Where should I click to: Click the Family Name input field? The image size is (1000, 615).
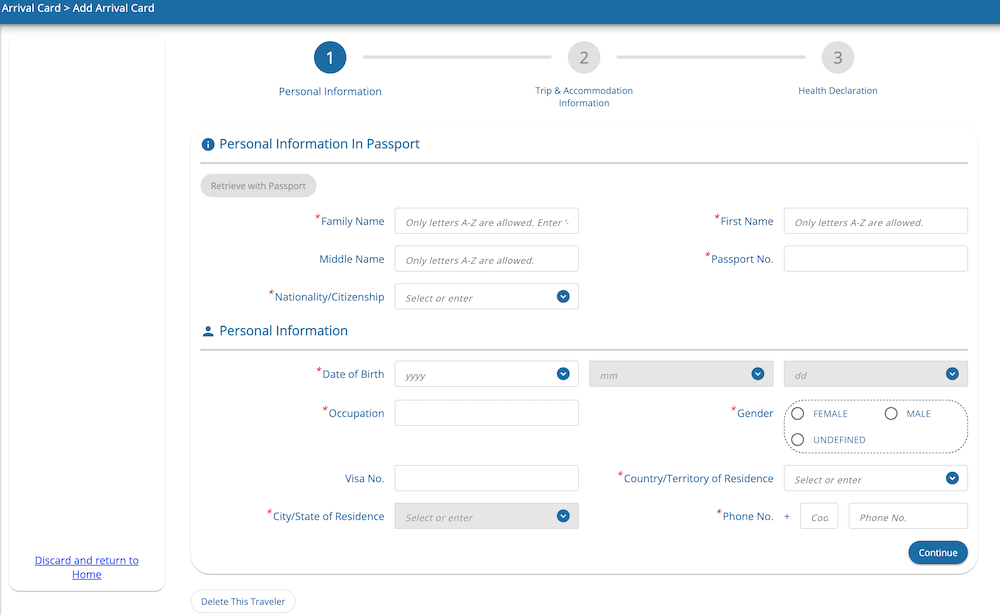click(x=486, y=221)
